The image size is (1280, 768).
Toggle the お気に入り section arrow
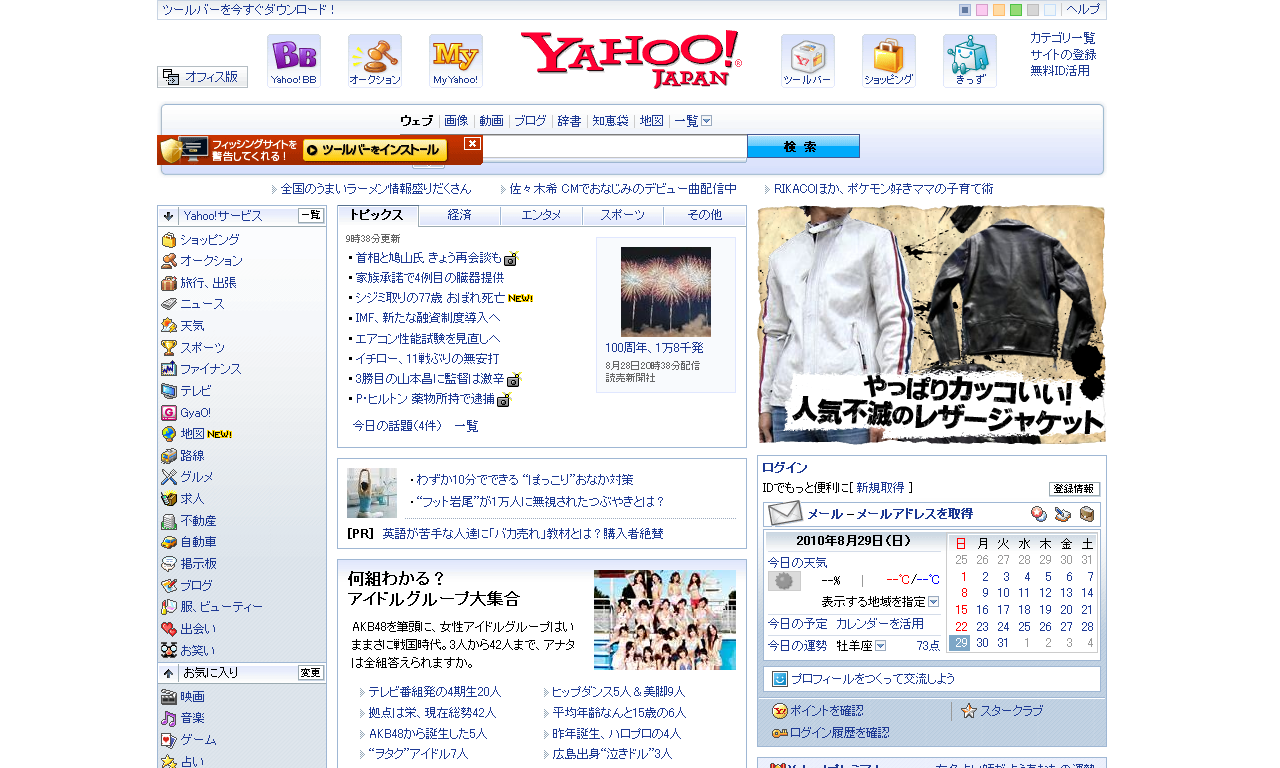(x=168, y=674)
